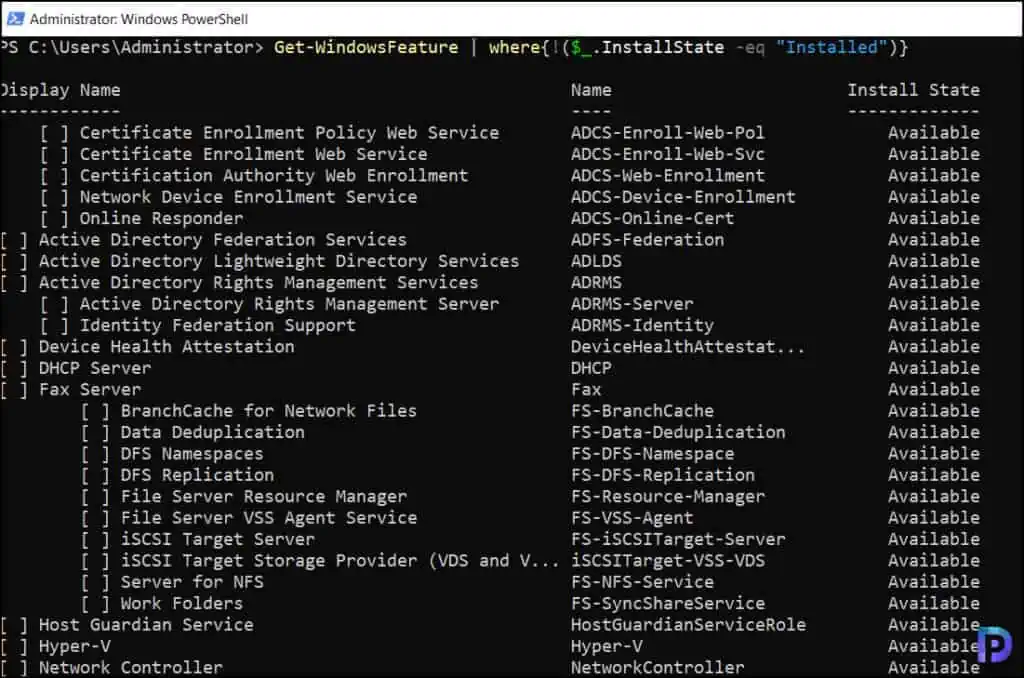Viewport: 1024px width, 678px height.
Task: Click the ADCS-Web-Enrollment name
Action: 667,176
